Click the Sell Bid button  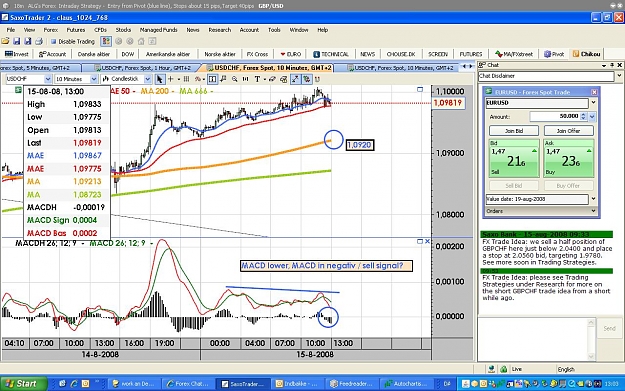(x=514, y=186)
